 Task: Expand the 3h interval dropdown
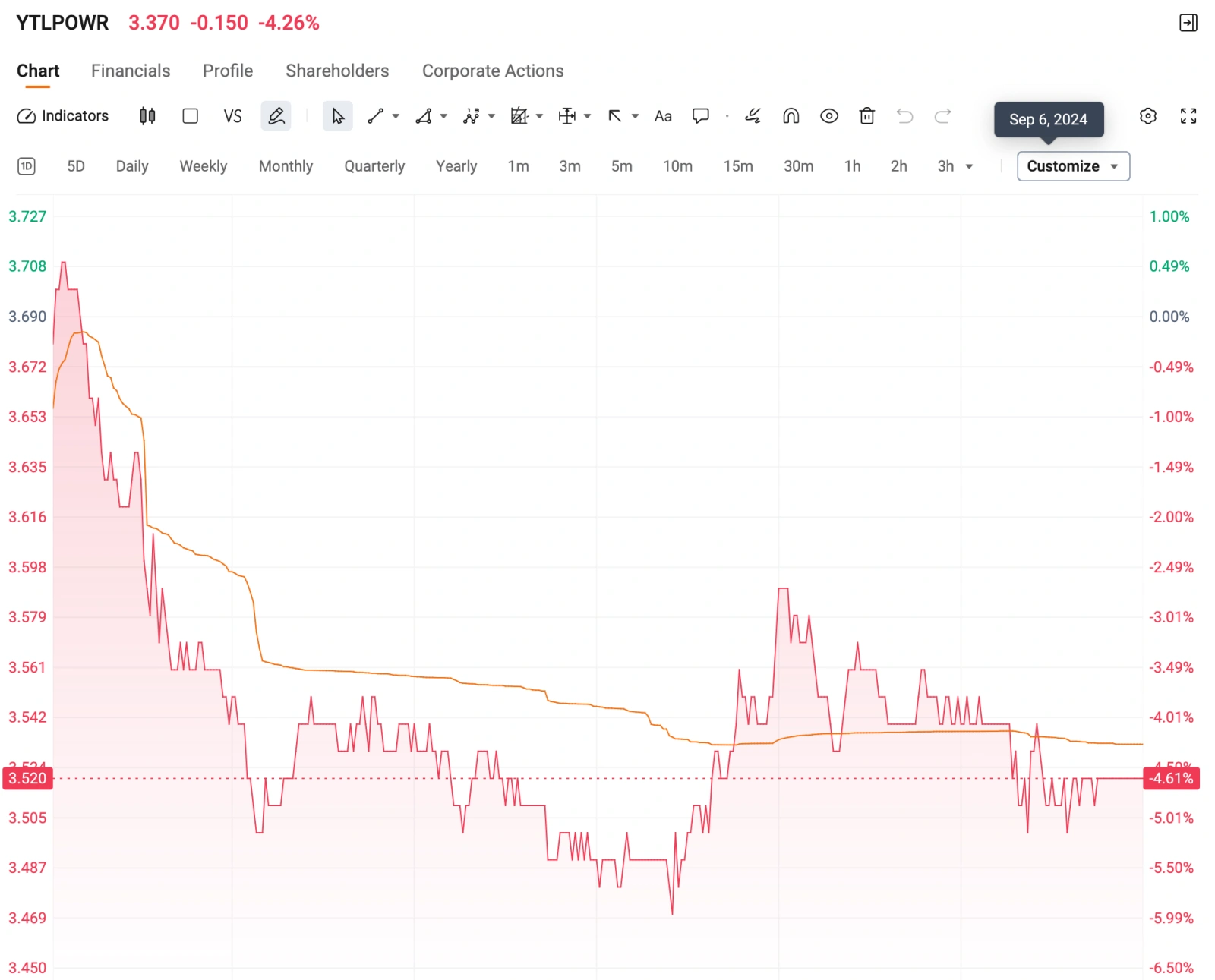coord(969,166)
